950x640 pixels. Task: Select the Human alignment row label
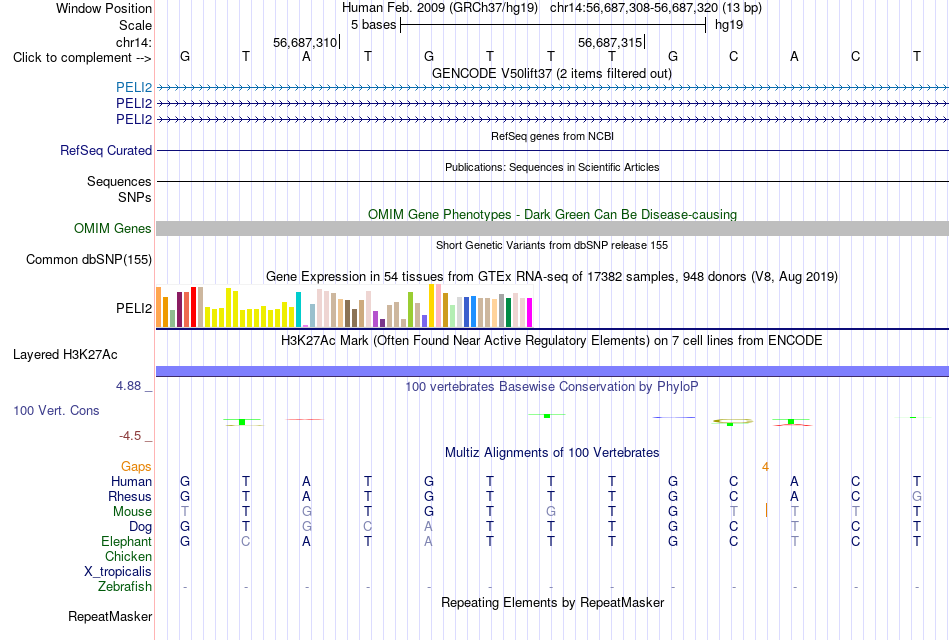coord(131,482)
